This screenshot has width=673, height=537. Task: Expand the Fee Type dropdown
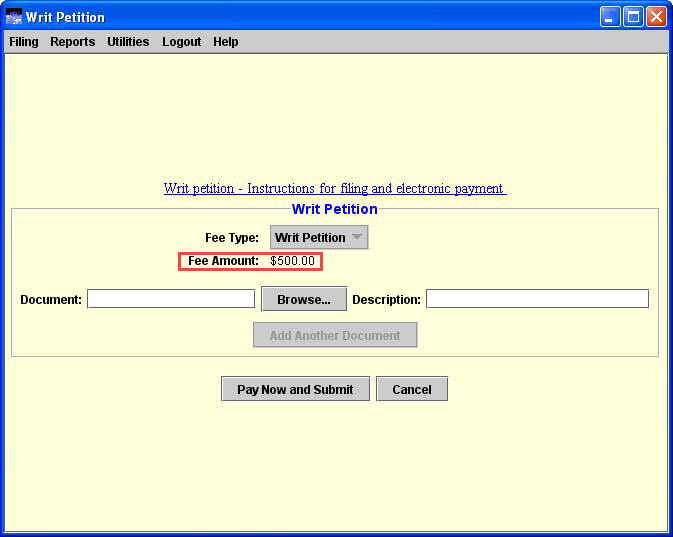pos(319,237)
